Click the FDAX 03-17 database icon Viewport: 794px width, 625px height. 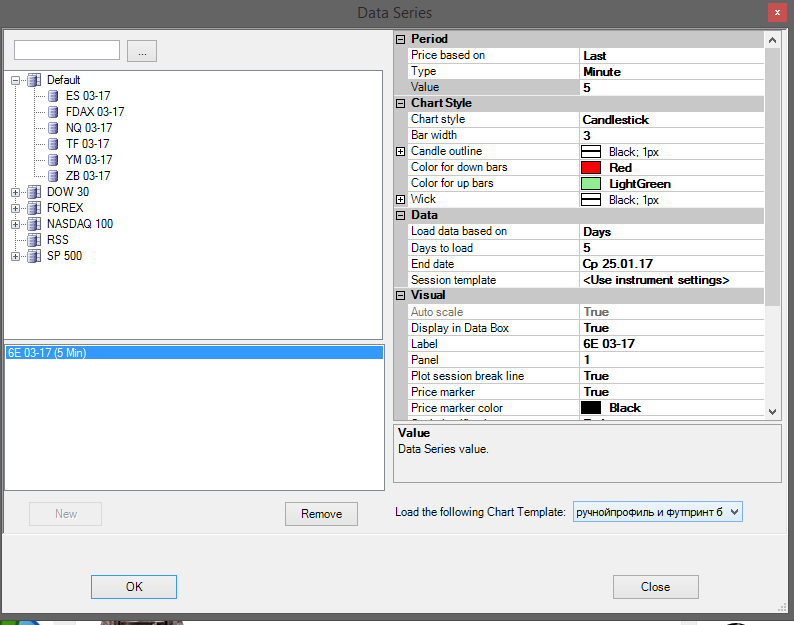53,112
